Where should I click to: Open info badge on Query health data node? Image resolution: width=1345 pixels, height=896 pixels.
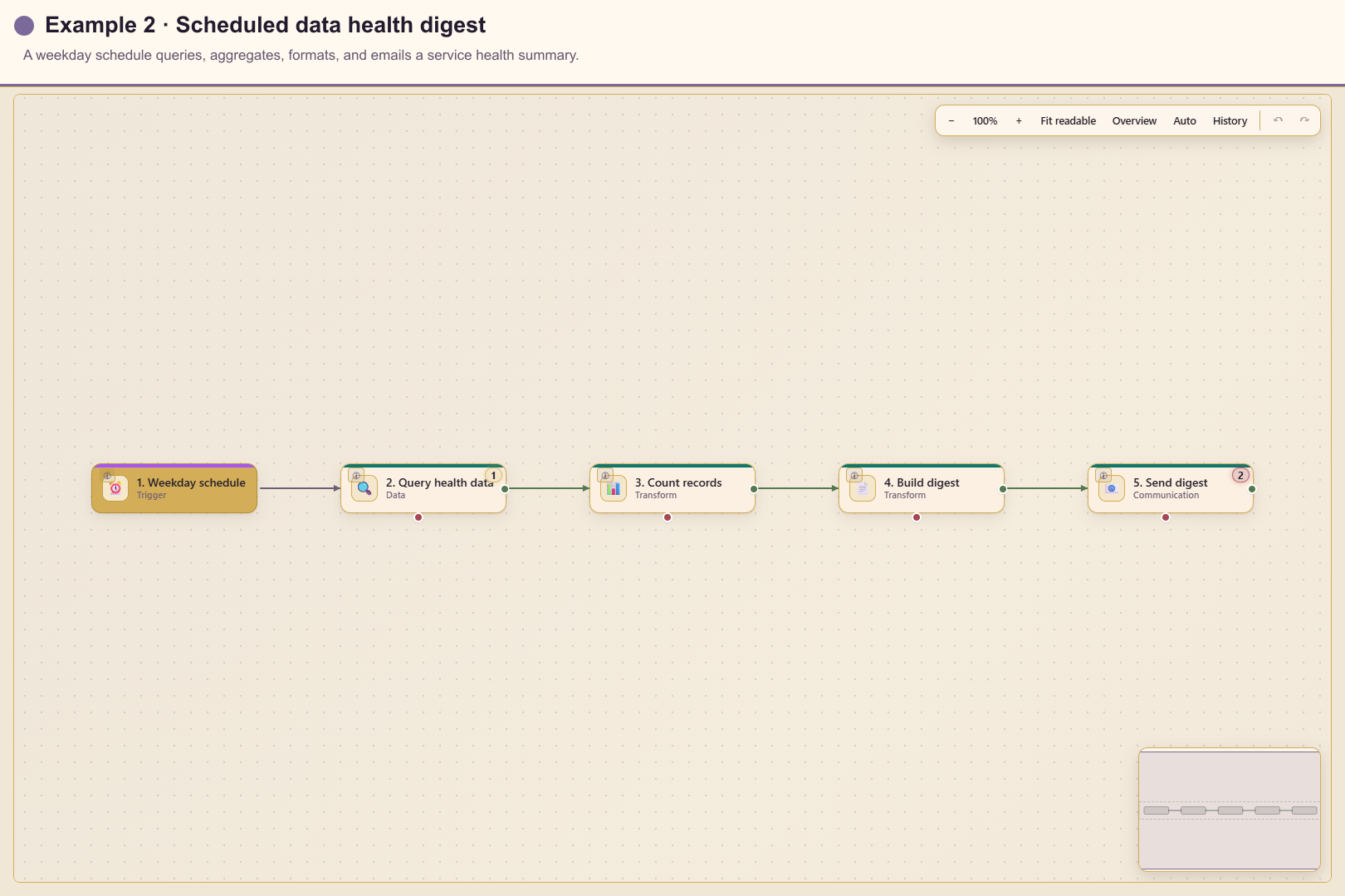(356, 476)
